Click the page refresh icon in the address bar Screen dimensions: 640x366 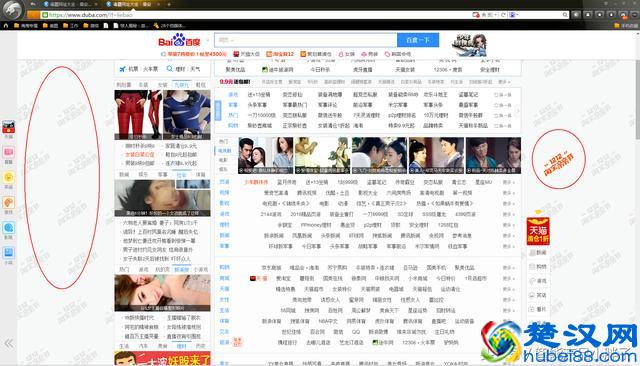click(503, 15)
